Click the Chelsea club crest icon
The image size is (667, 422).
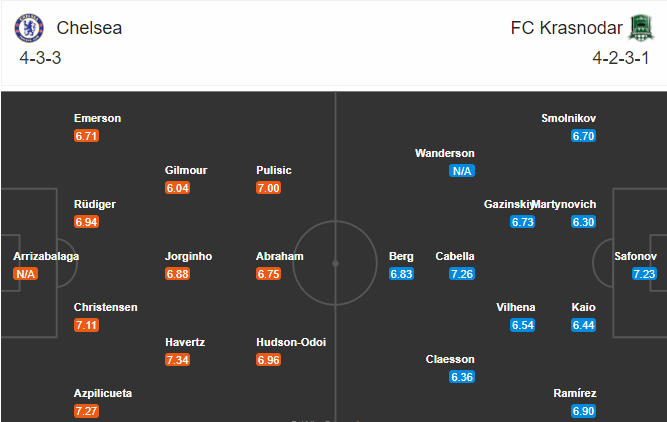(29, 28)
